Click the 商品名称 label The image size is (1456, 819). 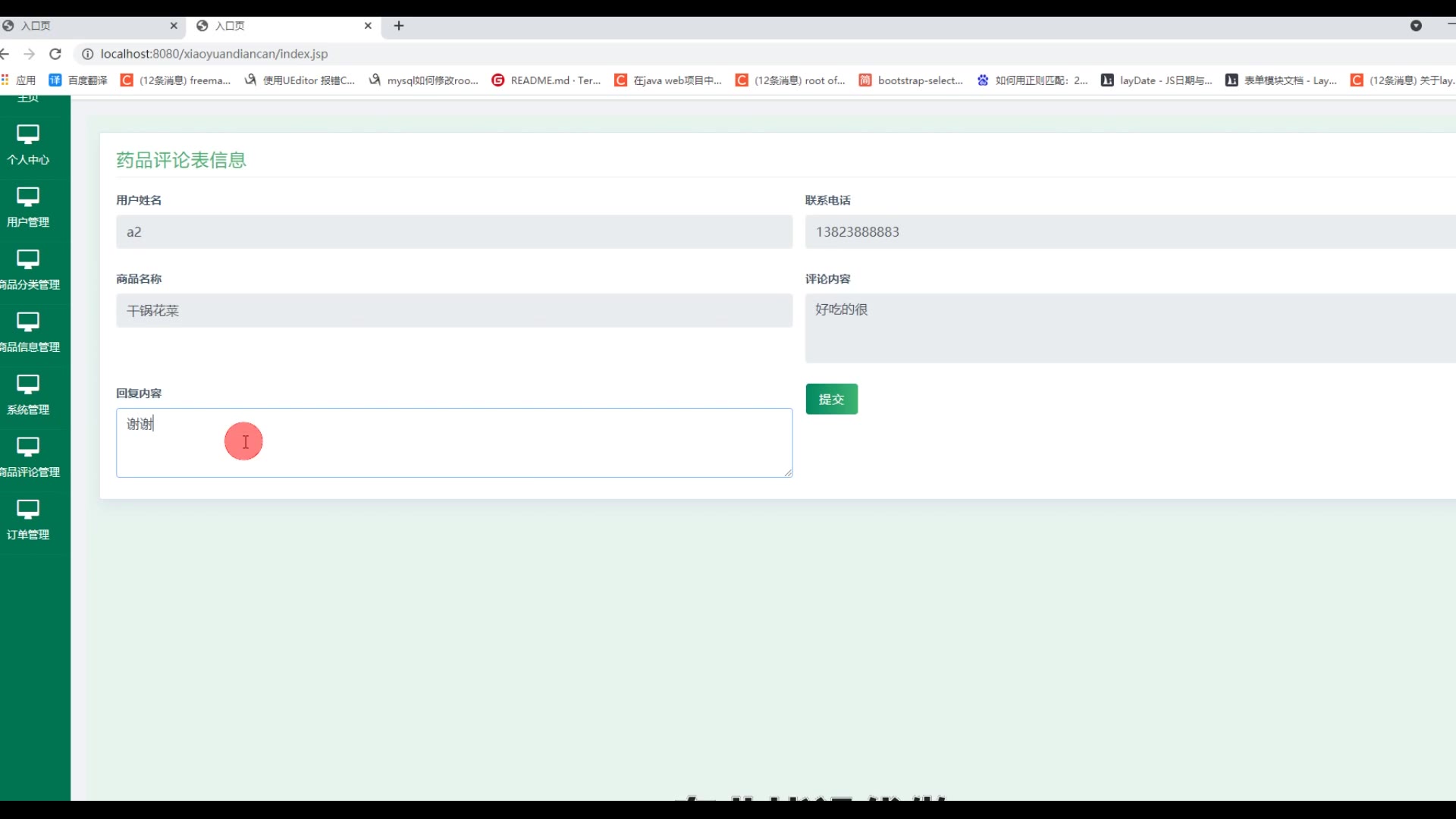pos(139,279)
